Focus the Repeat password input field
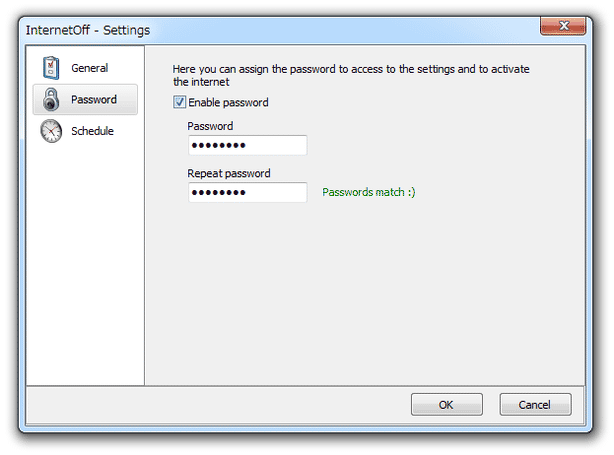Viewport: 614px width, 455px height. 247,192
